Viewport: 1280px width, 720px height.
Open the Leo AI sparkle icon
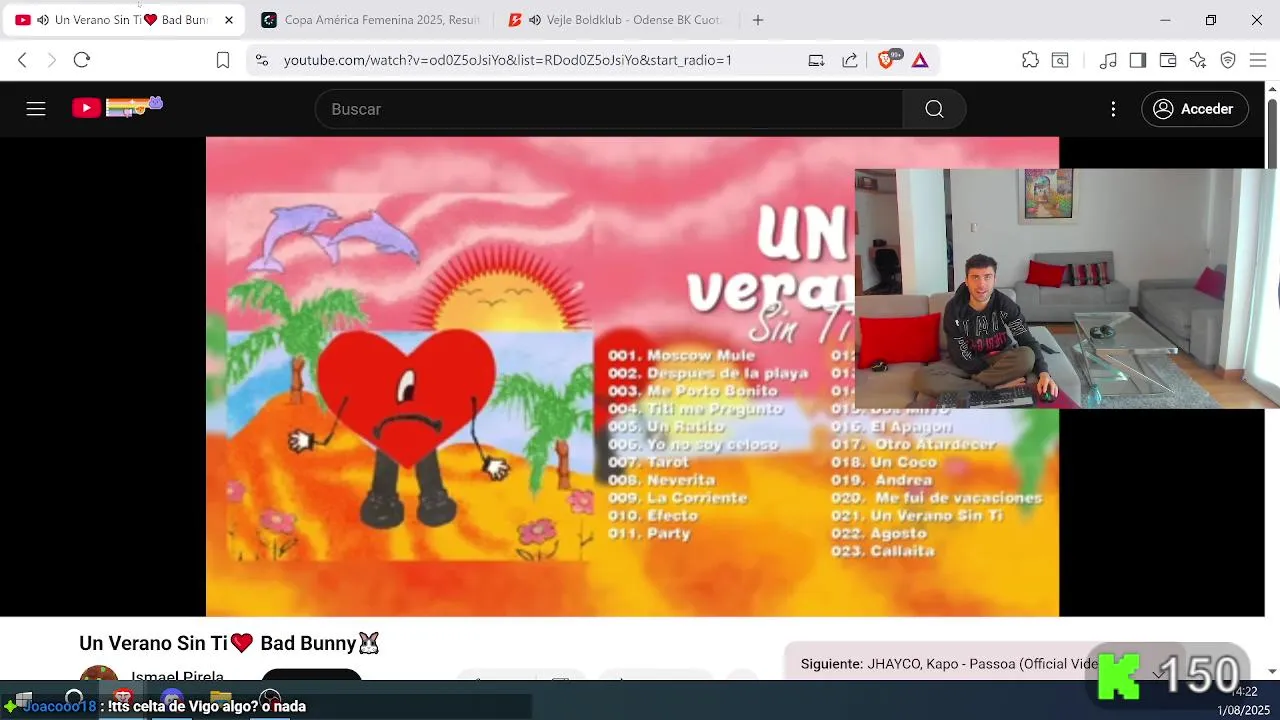1198,60
